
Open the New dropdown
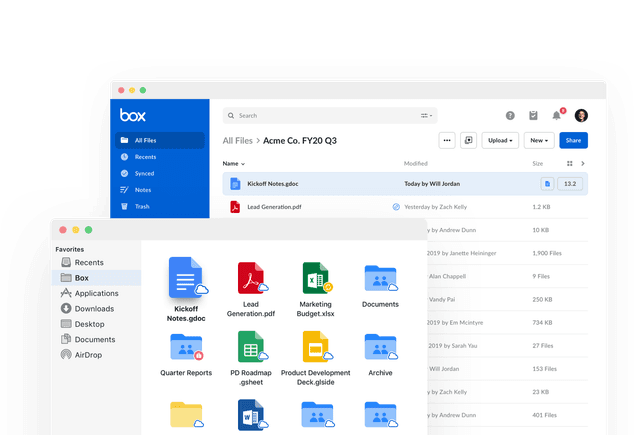pyautogui.click(x=539, y=140)
